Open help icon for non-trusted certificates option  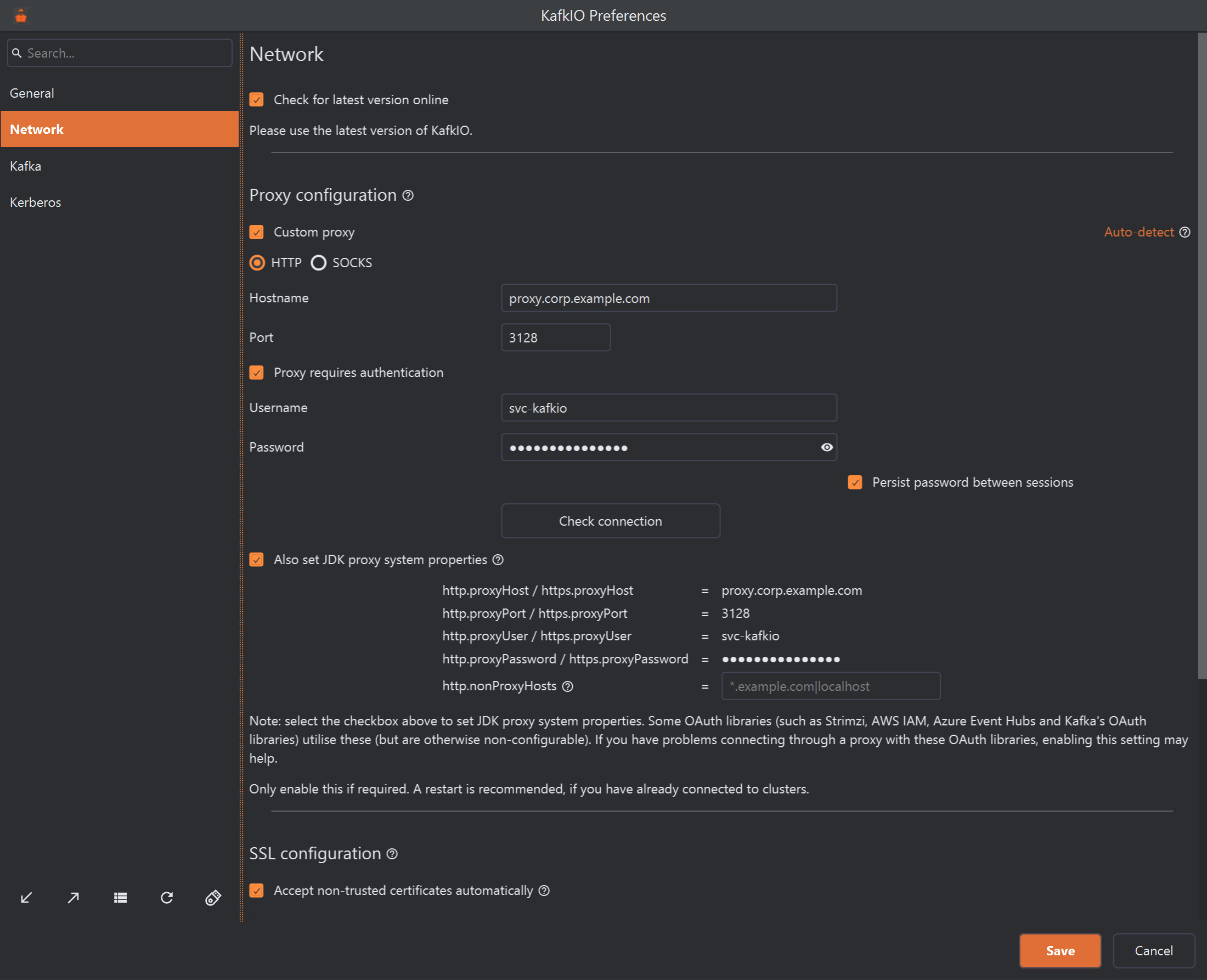point(544,890)
